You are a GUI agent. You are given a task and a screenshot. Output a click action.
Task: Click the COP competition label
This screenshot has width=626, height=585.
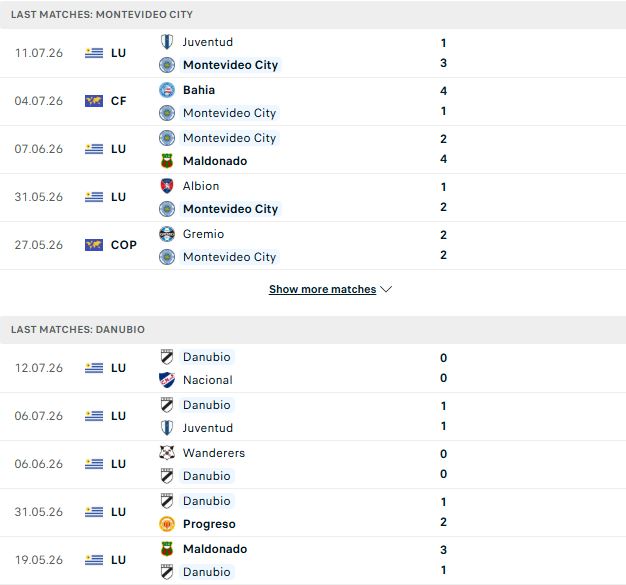click(124, 245)
